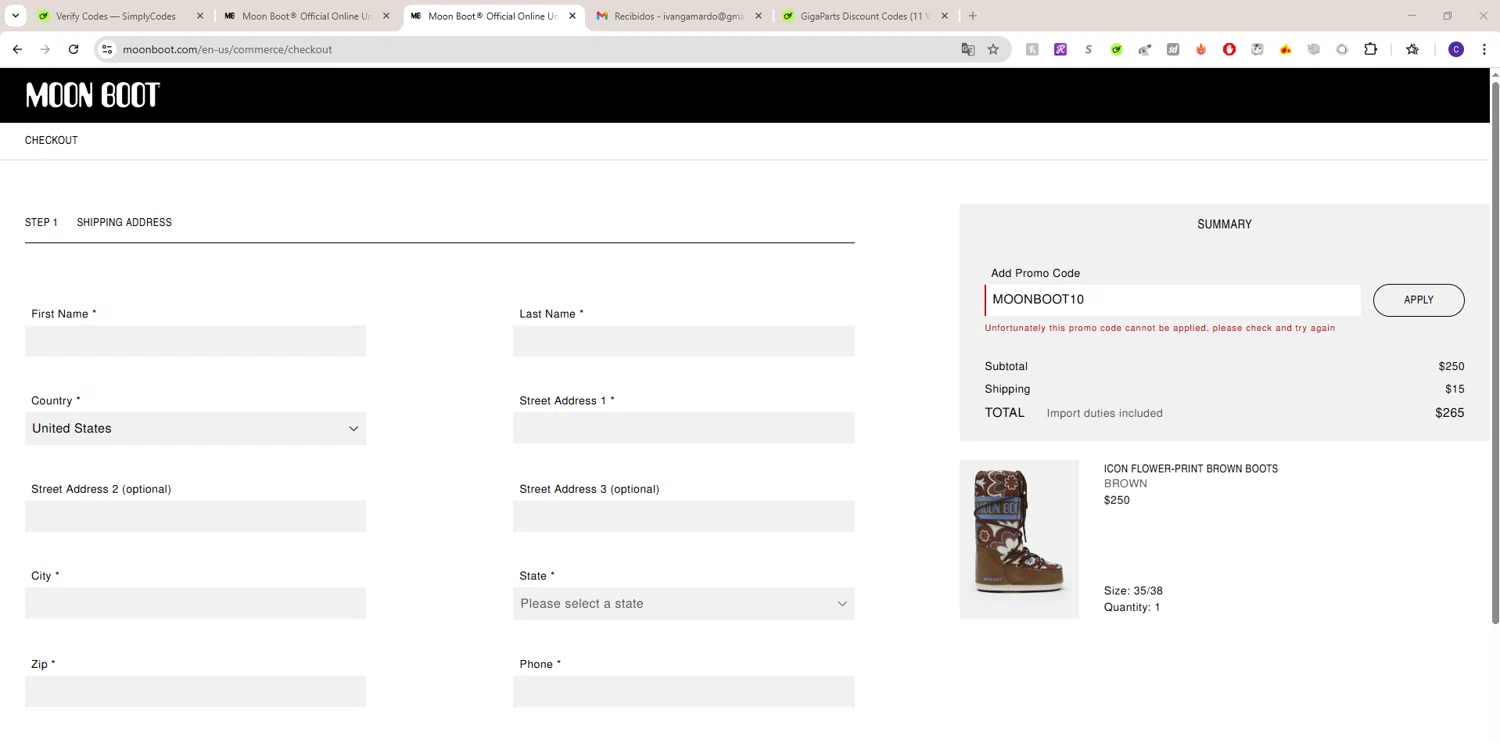Close the Recibidos Gmail tab

pyautogui.click(x=758, y=16)
